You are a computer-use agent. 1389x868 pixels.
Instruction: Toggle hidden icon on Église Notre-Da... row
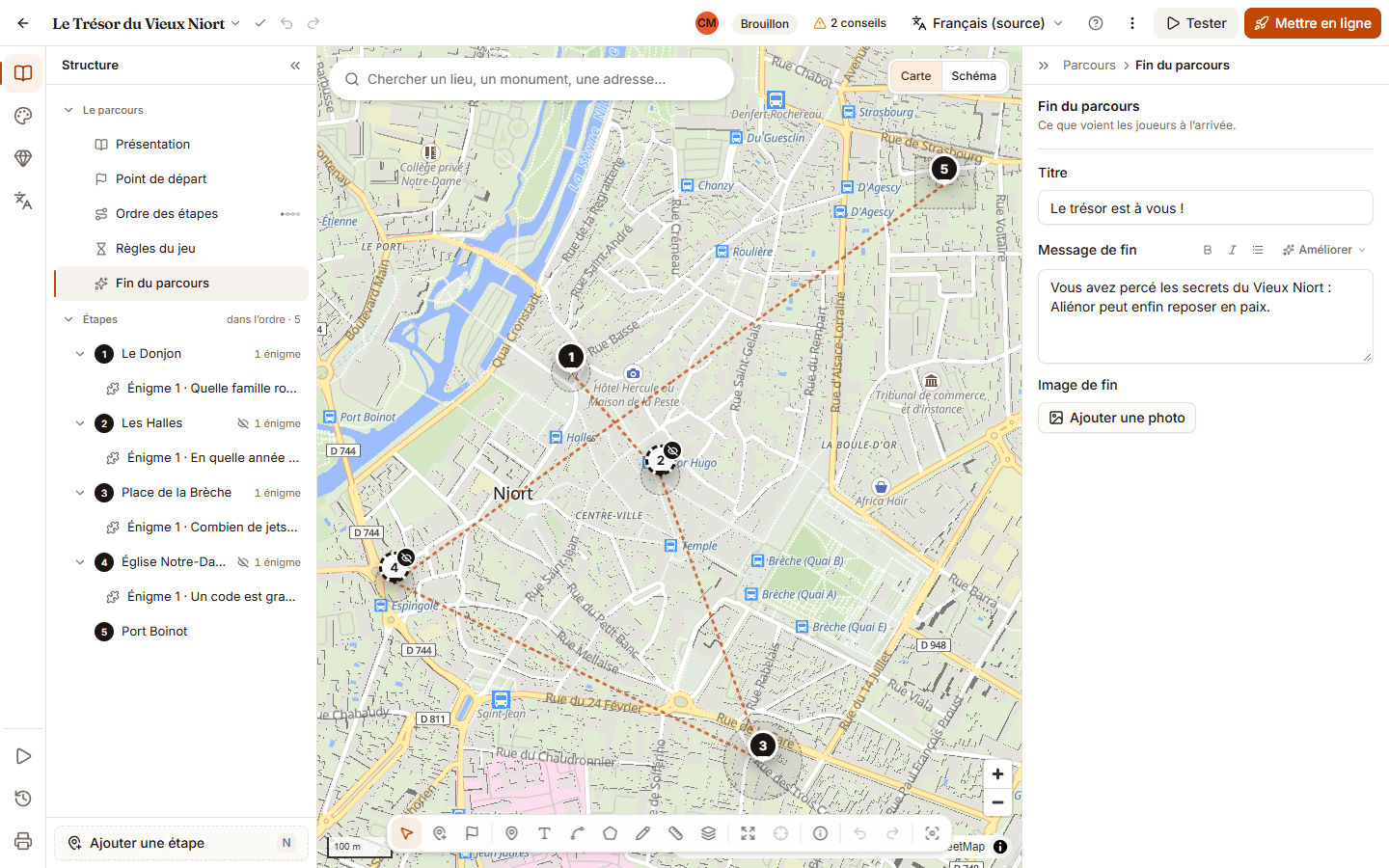(x=243, y=562)
